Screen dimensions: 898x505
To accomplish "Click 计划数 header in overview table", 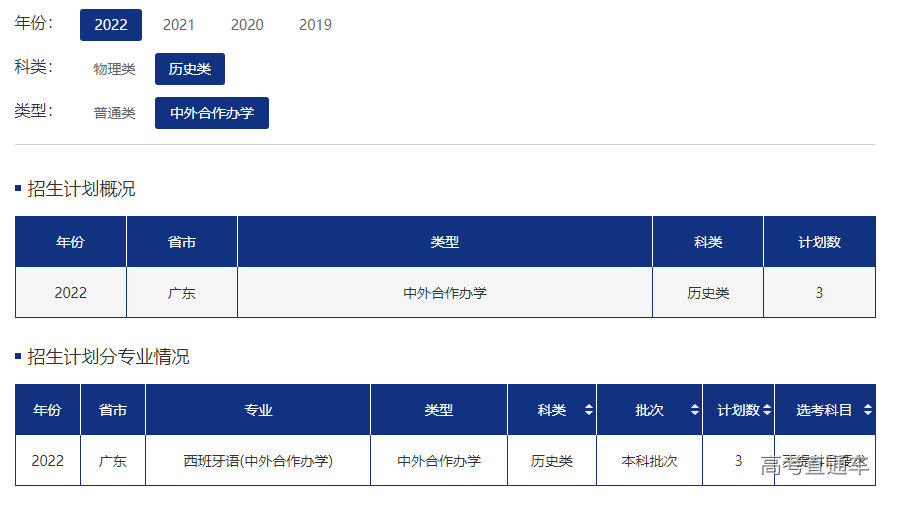I will tap(819, 242).
